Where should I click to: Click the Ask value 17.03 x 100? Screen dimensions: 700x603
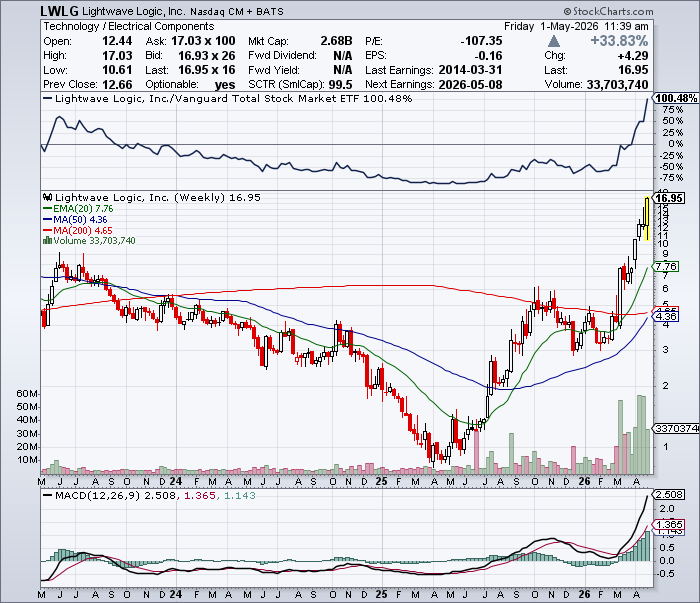(203, 41)
